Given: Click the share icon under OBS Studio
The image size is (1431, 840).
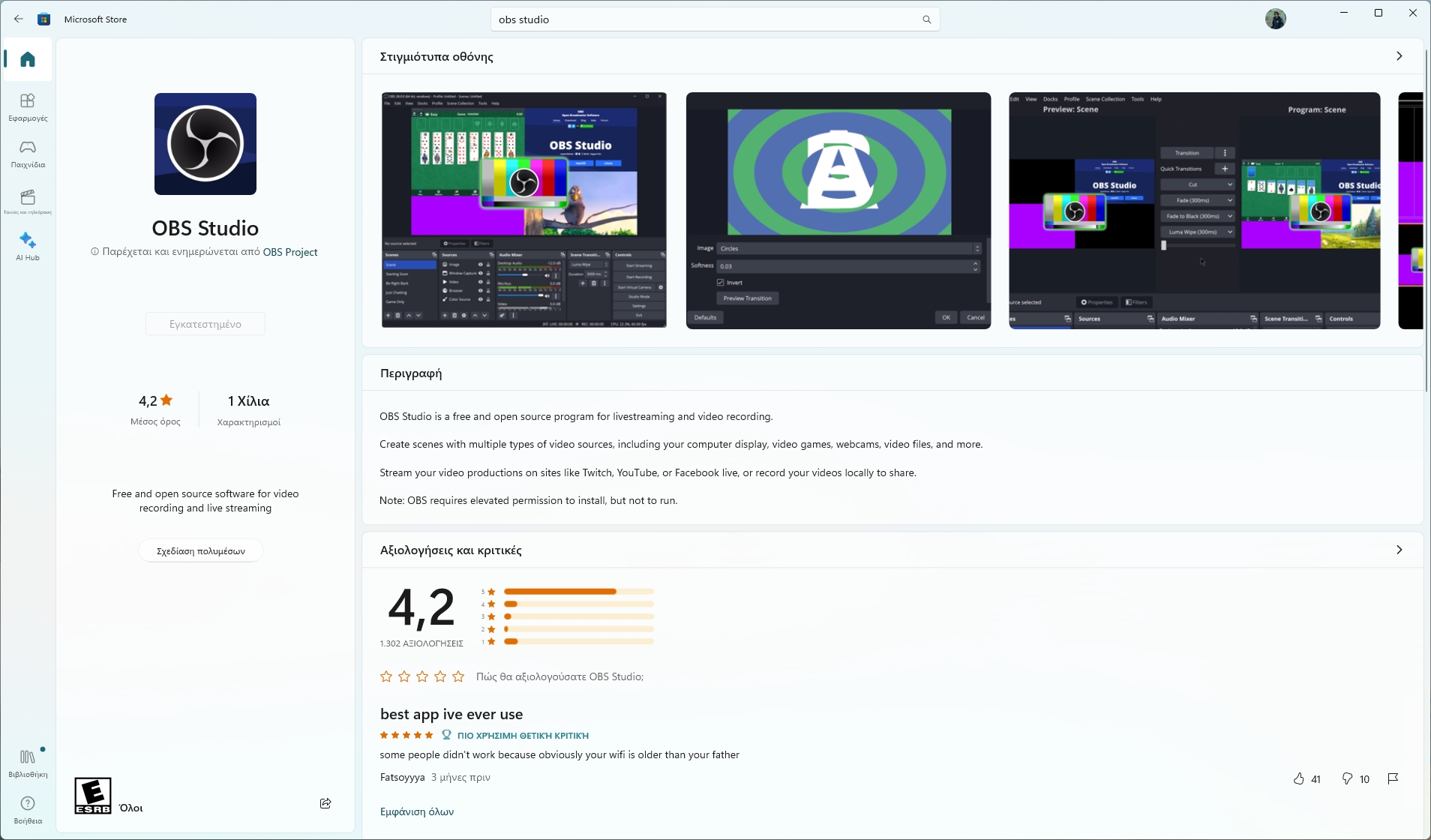Looking at the screenshot, I should click(325, 803).
